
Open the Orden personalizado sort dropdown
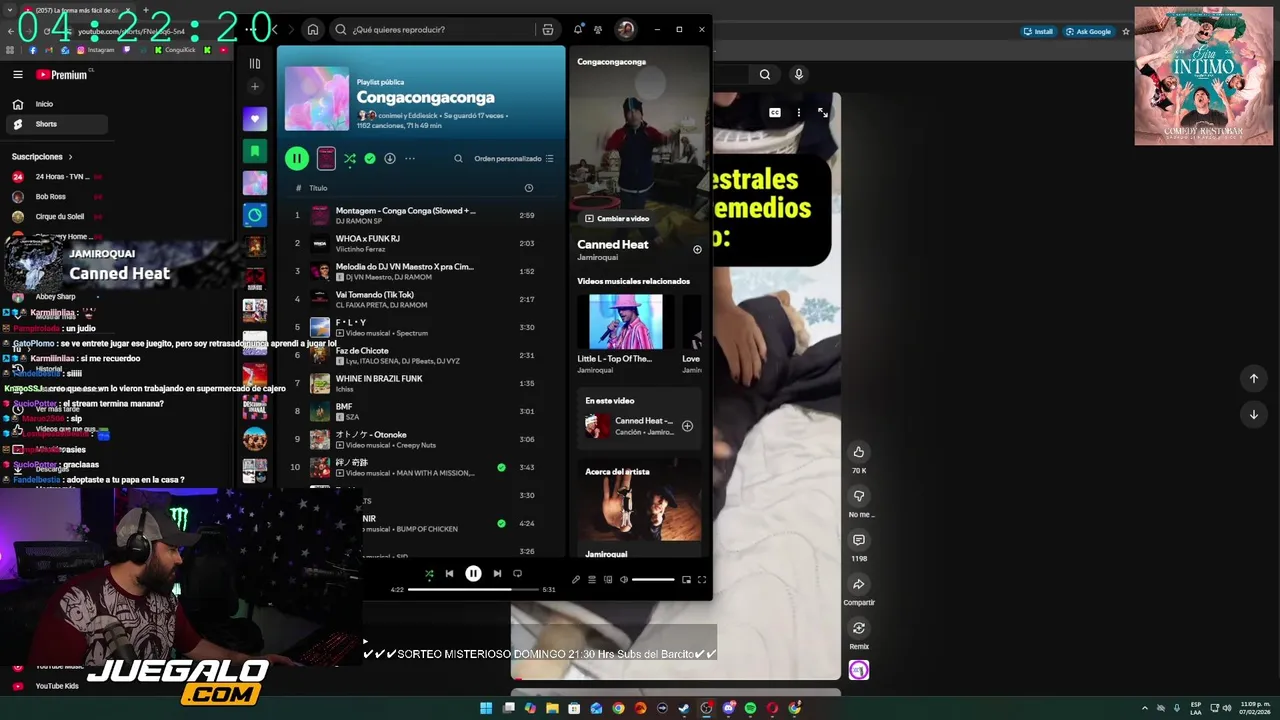click(514, 158)
